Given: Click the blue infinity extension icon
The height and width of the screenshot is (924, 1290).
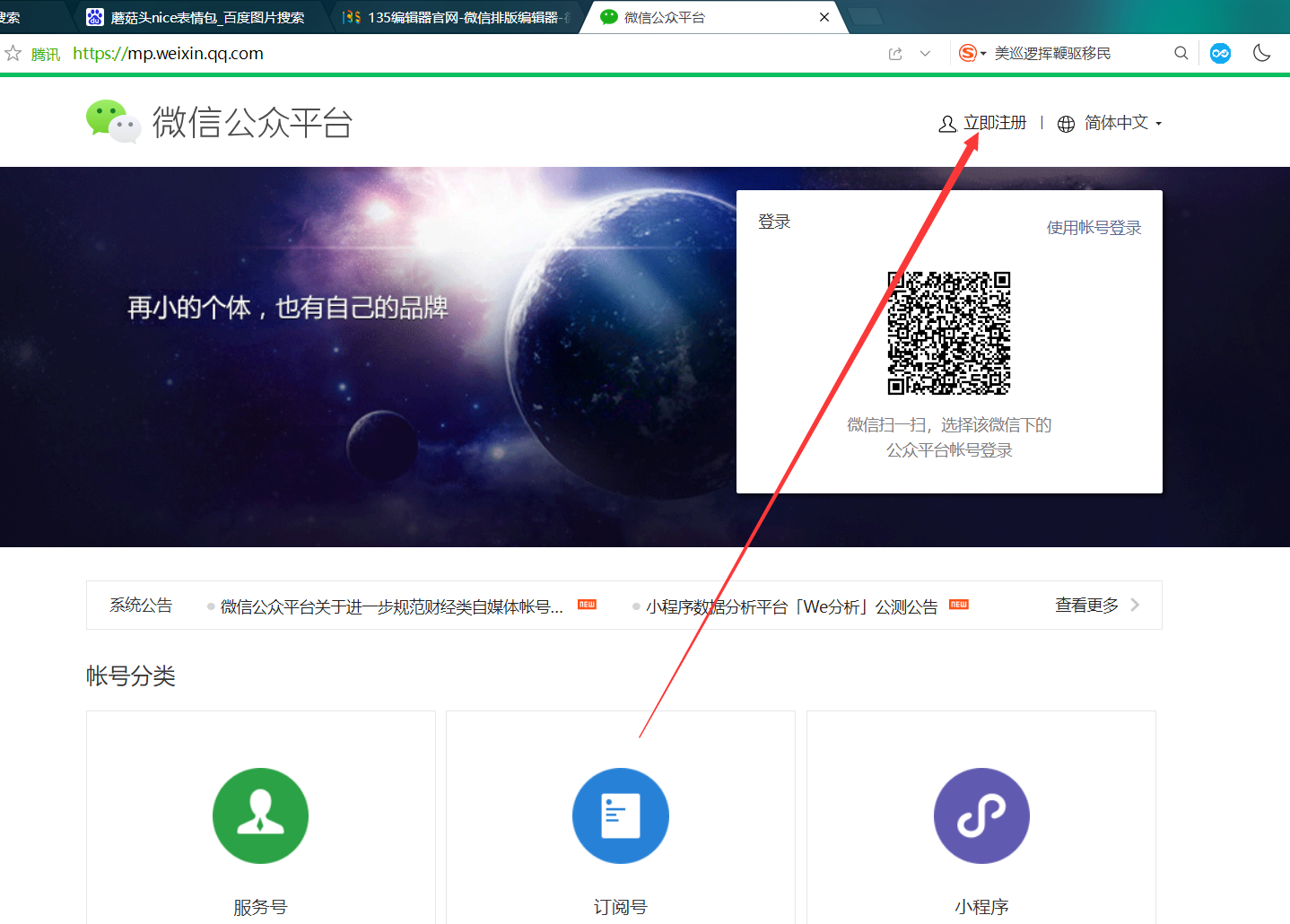Looking at the screenshot, I should (x=1220, y=53).
